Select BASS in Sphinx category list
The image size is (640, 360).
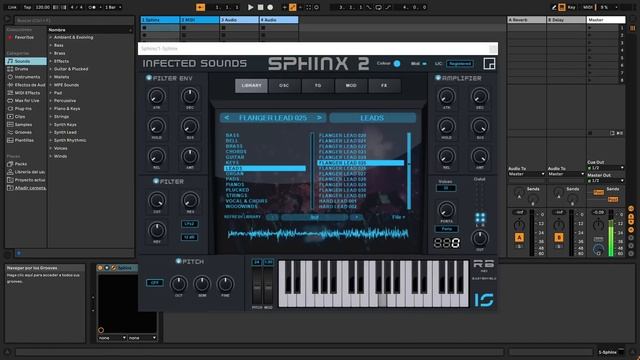tap(232, 135)
